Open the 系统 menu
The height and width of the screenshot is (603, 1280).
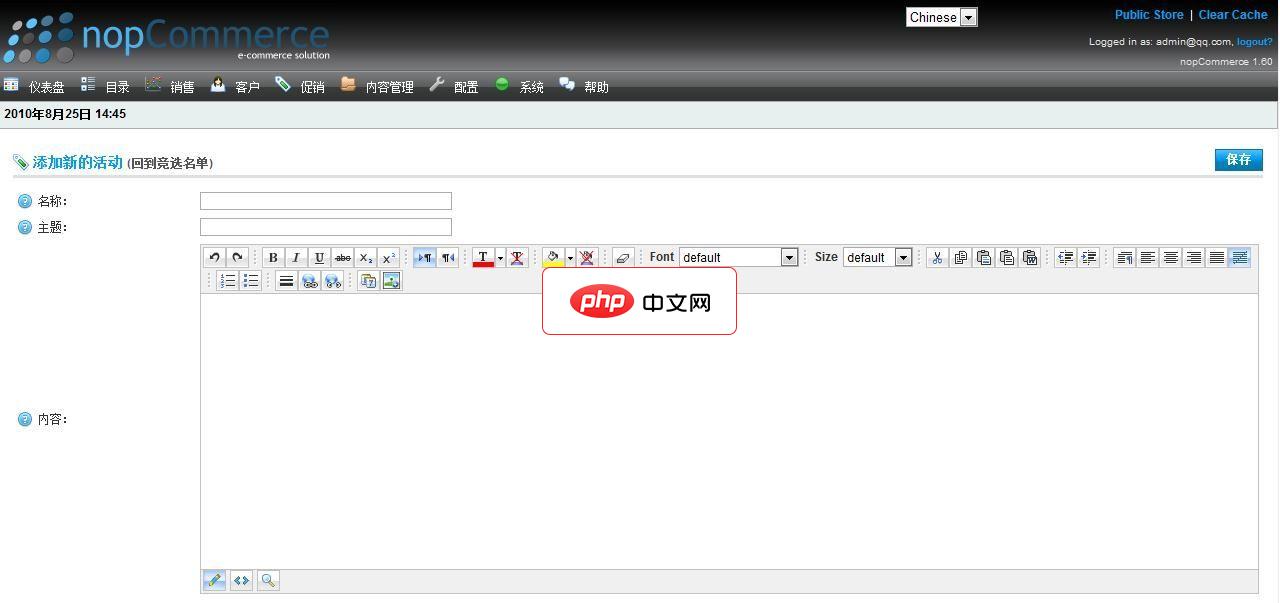[530, 86]
